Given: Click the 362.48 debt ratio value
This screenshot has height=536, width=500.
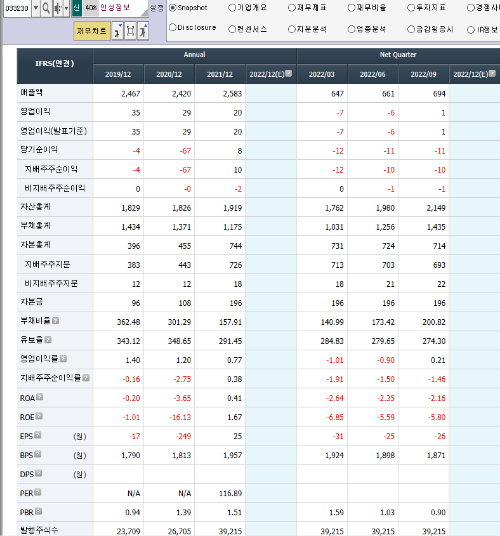Looking at the screenshot, I should [x=129, y=322].
